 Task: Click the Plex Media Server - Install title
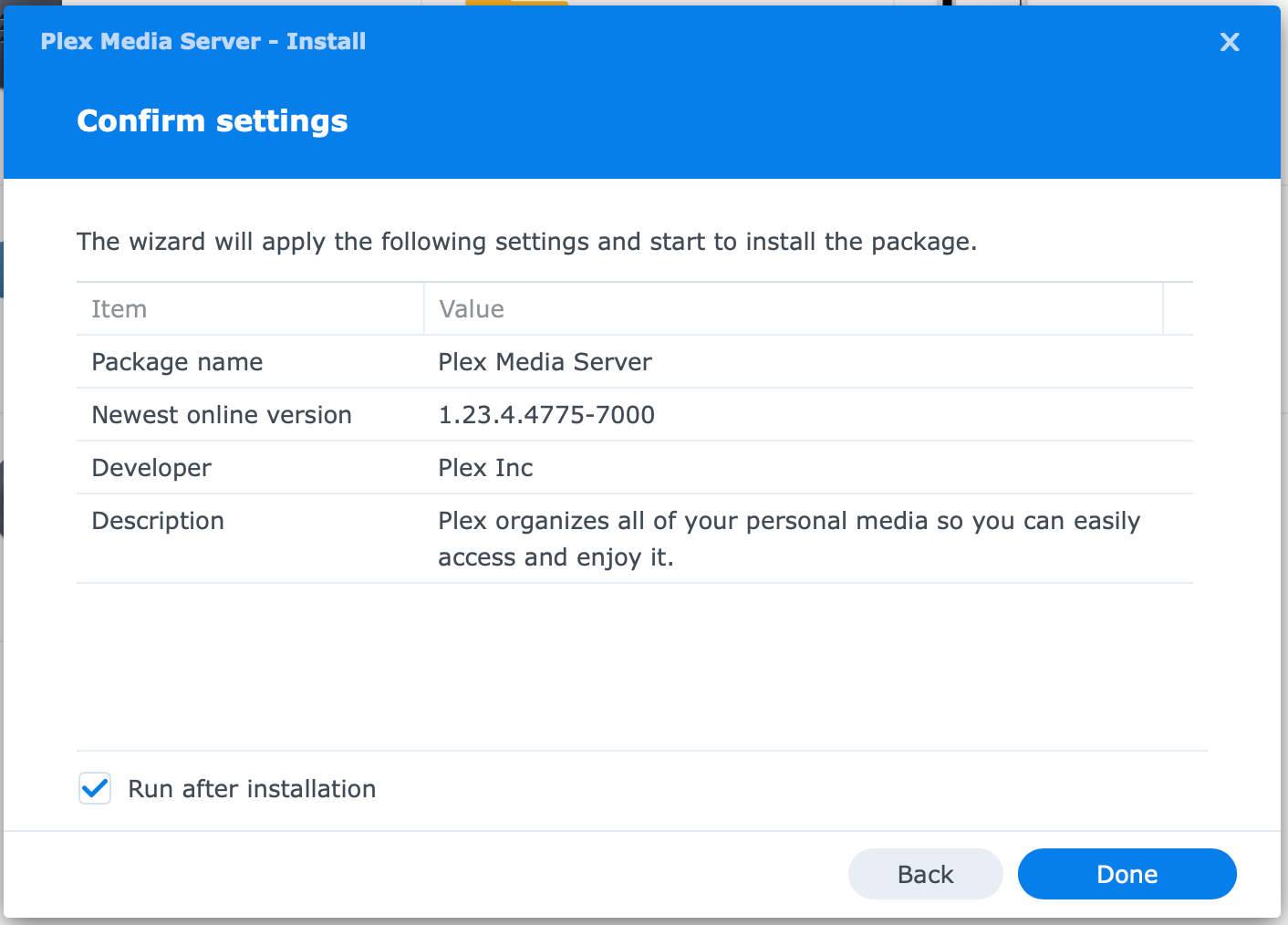tap(203, 41)
